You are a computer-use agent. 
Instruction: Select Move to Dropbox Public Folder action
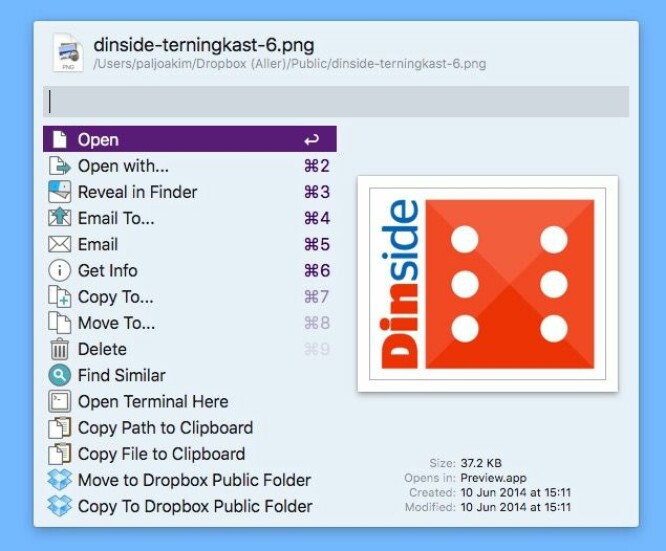190,480
